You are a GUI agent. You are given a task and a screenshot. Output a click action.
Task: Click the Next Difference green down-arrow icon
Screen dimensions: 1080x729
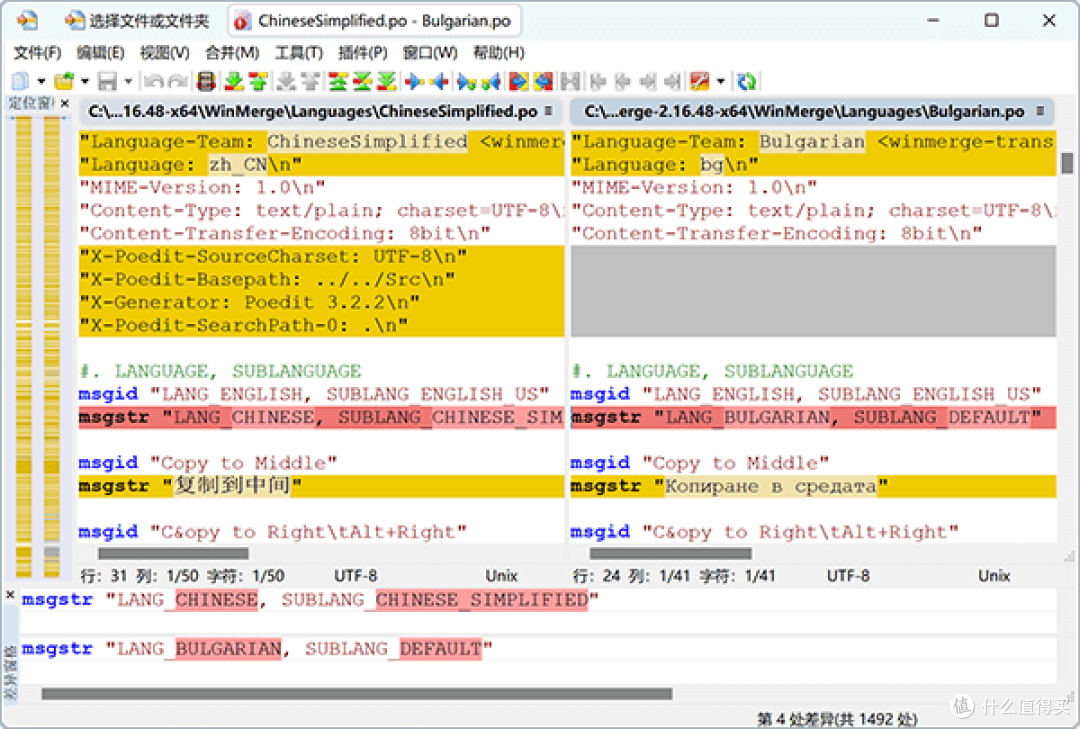[x=234, y=81]
